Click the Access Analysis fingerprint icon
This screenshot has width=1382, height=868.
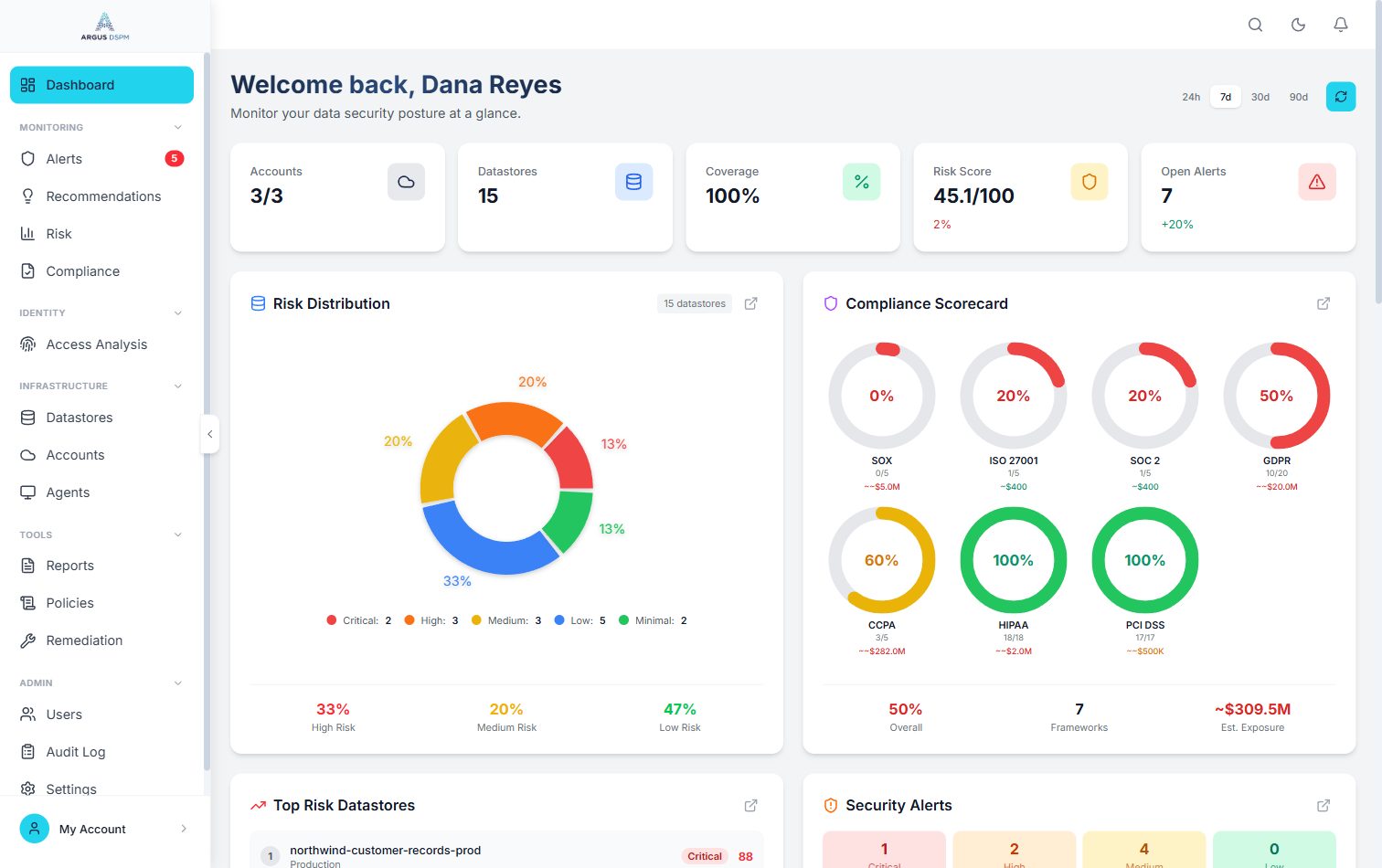[27, 344]
